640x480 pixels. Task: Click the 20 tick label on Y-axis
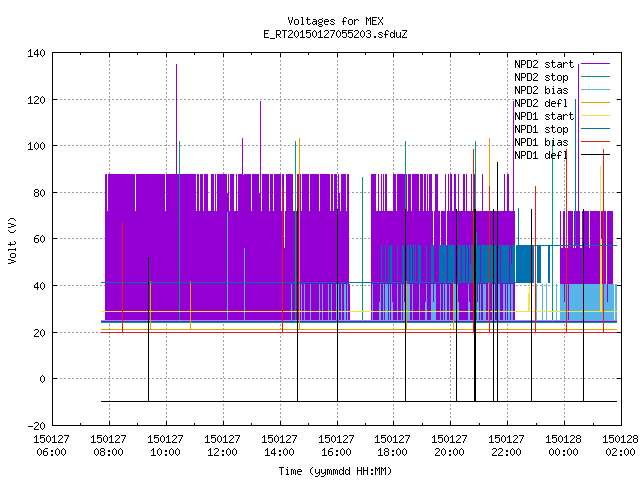coord(39,333)
